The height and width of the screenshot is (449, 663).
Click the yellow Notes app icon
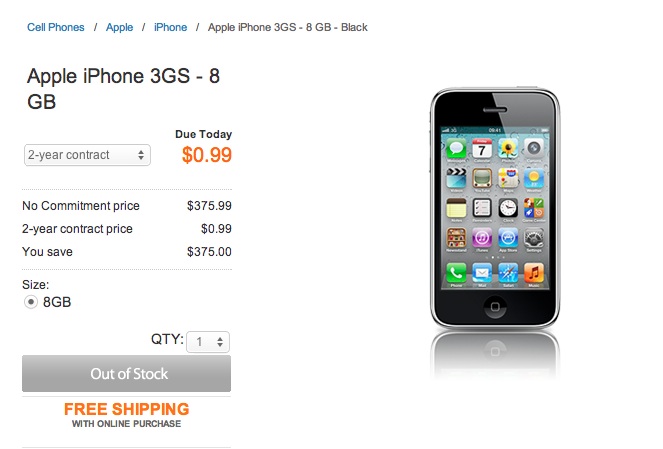click(457, 208)
